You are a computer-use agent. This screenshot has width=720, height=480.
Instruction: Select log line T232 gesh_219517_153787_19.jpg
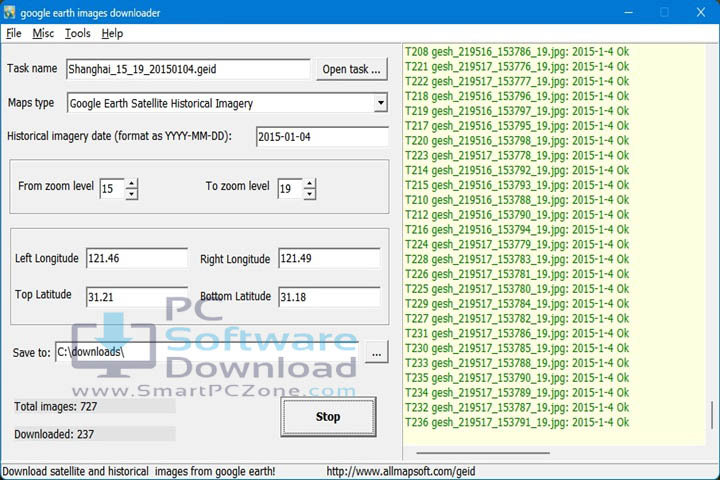517,407
